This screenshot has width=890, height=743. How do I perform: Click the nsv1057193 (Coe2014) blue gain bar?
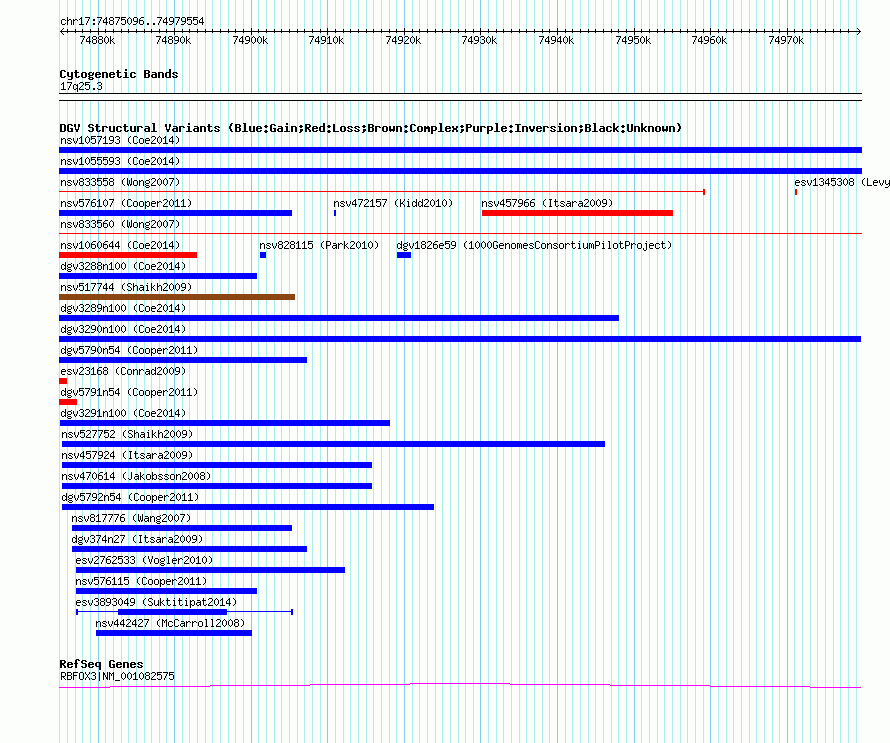point(460,150)
